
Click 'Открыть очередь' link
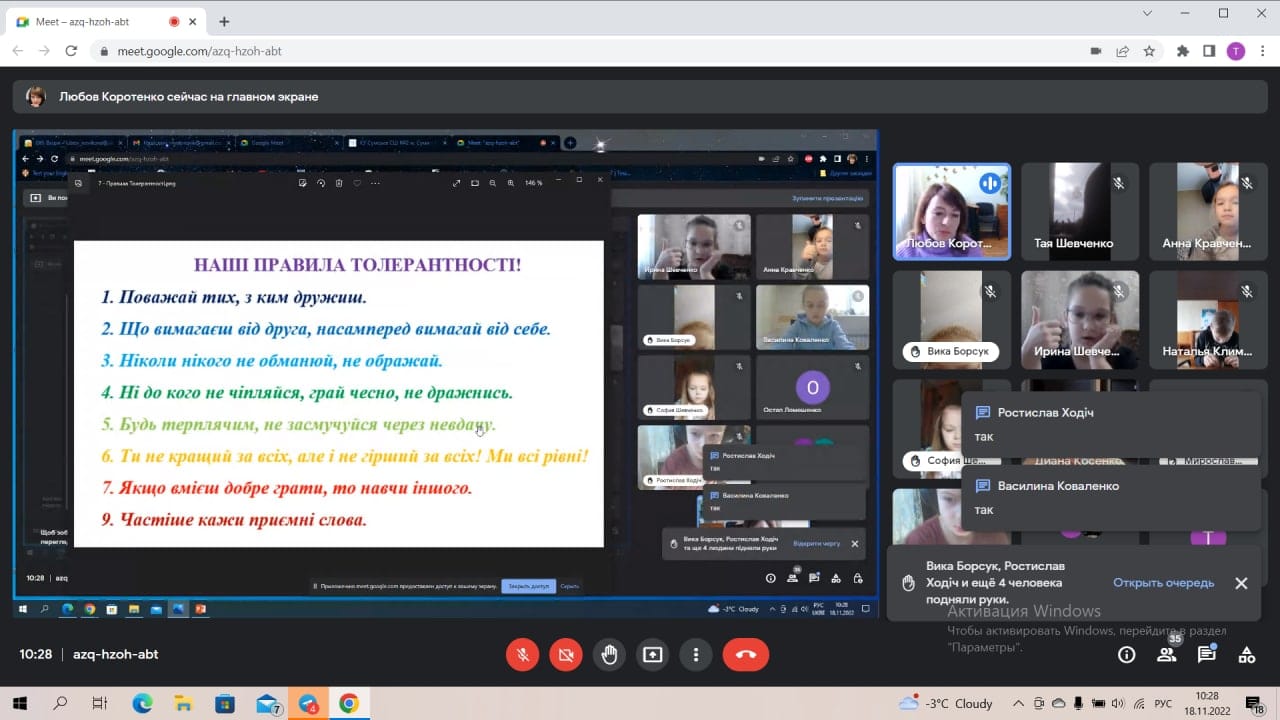point(1163,583)
